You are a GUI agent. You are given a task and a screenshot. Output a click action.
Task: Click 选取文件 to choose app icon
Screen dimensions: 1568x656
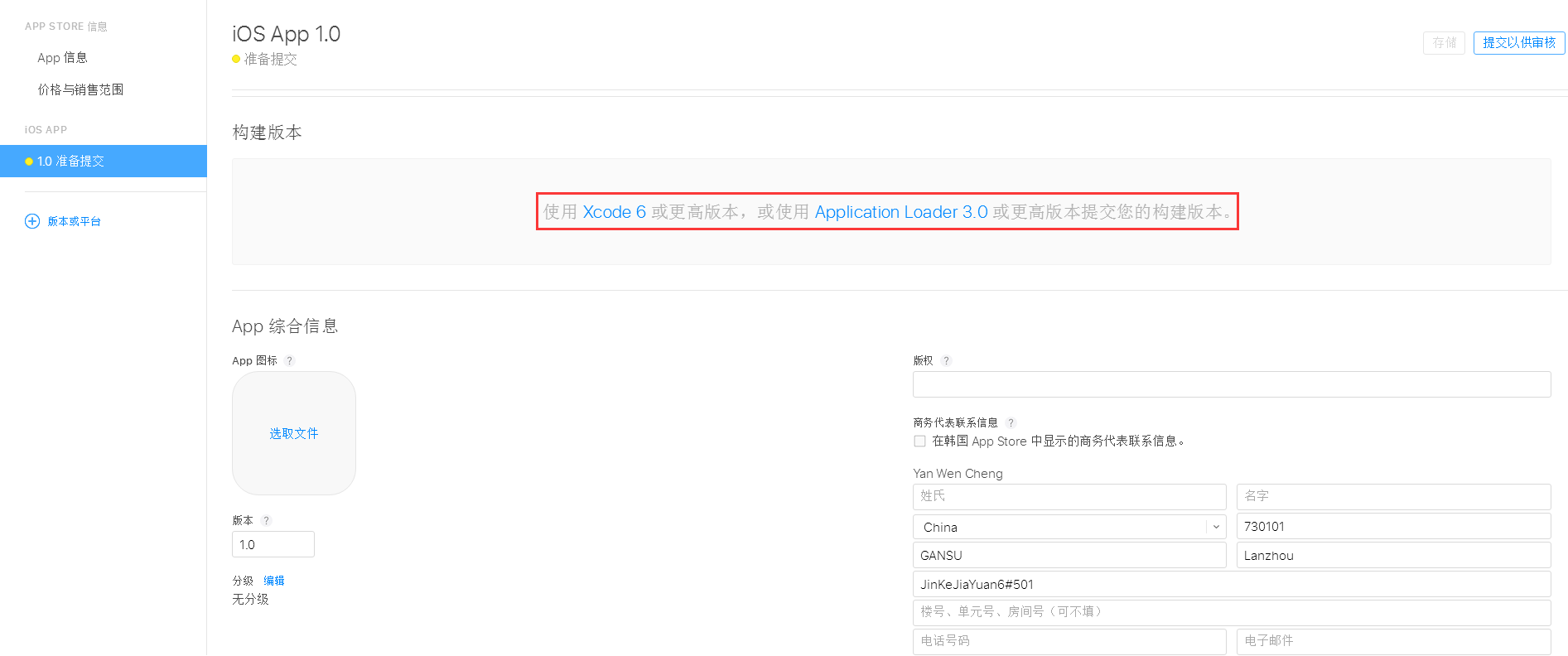pos(294,433)
